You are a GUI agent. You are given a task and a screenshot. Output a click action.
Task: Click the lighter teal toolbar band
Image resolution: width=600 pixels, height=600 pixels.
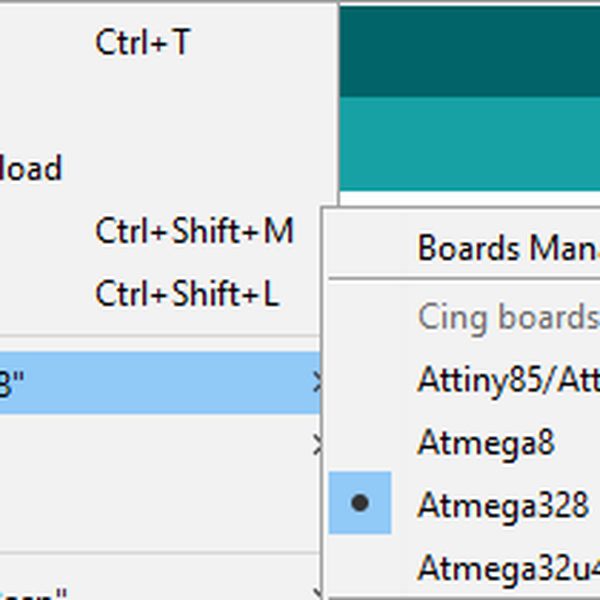coord(470,143)
